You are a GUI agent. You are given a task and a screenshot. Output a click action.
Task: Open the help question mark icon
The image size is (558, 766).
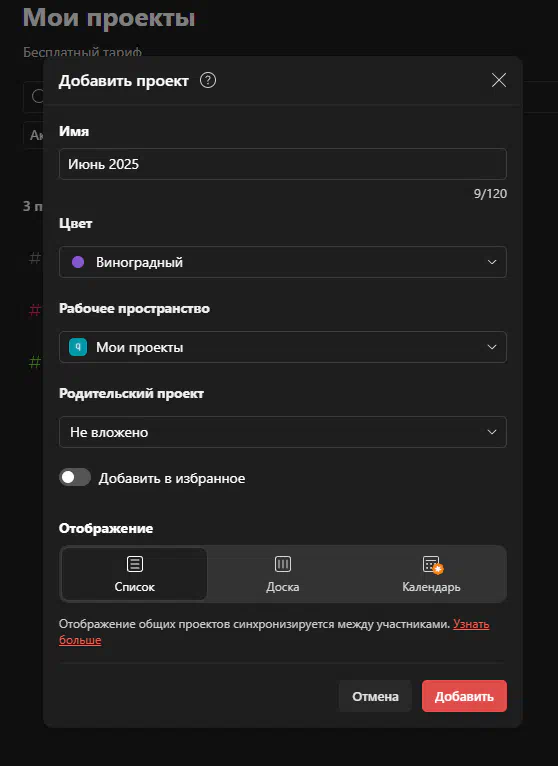click(208, 80)
